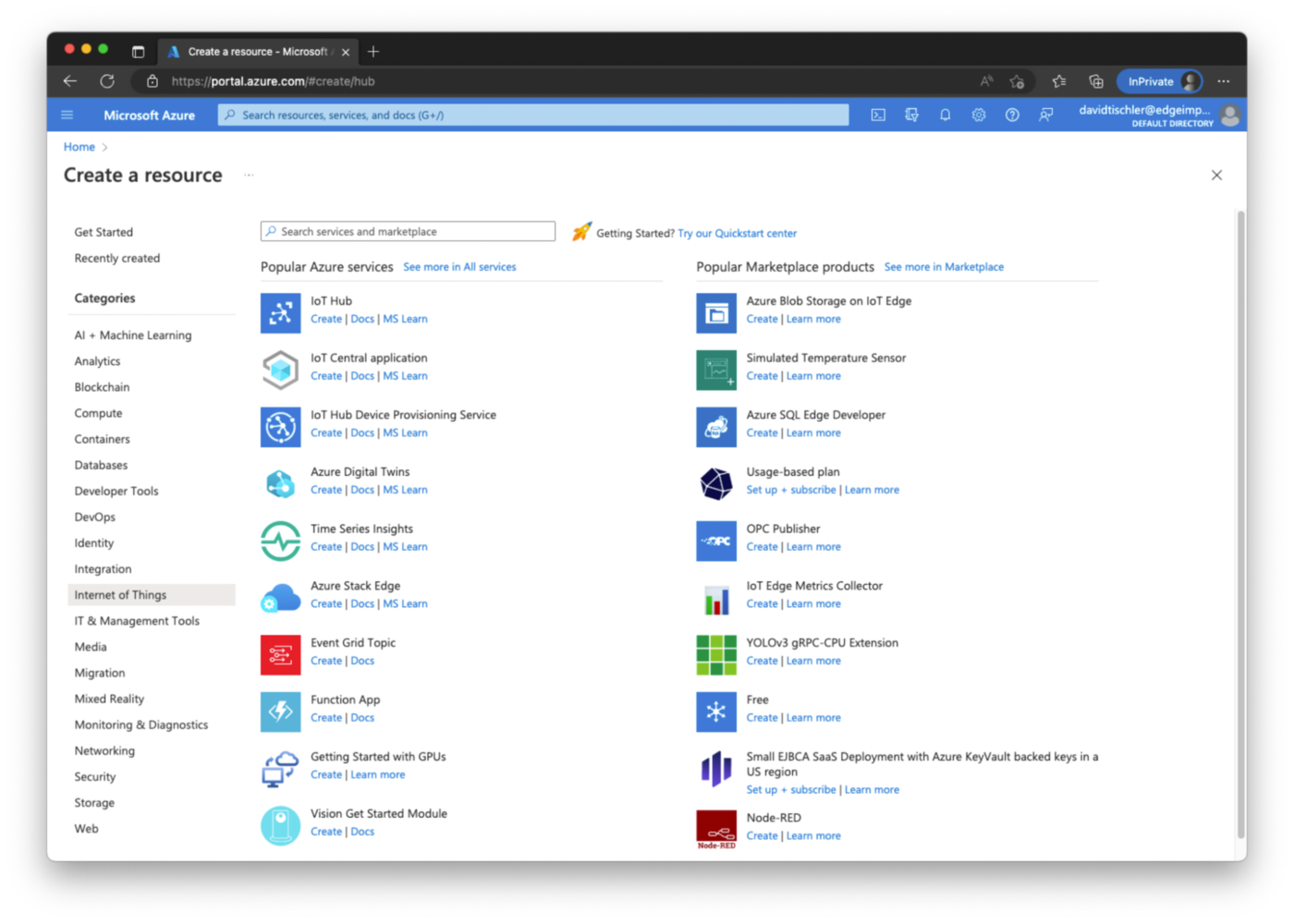Click the YOLOv3 gRPC-CPU Extension icon
Screen dimensions: 1294x924
coord(716,654)
